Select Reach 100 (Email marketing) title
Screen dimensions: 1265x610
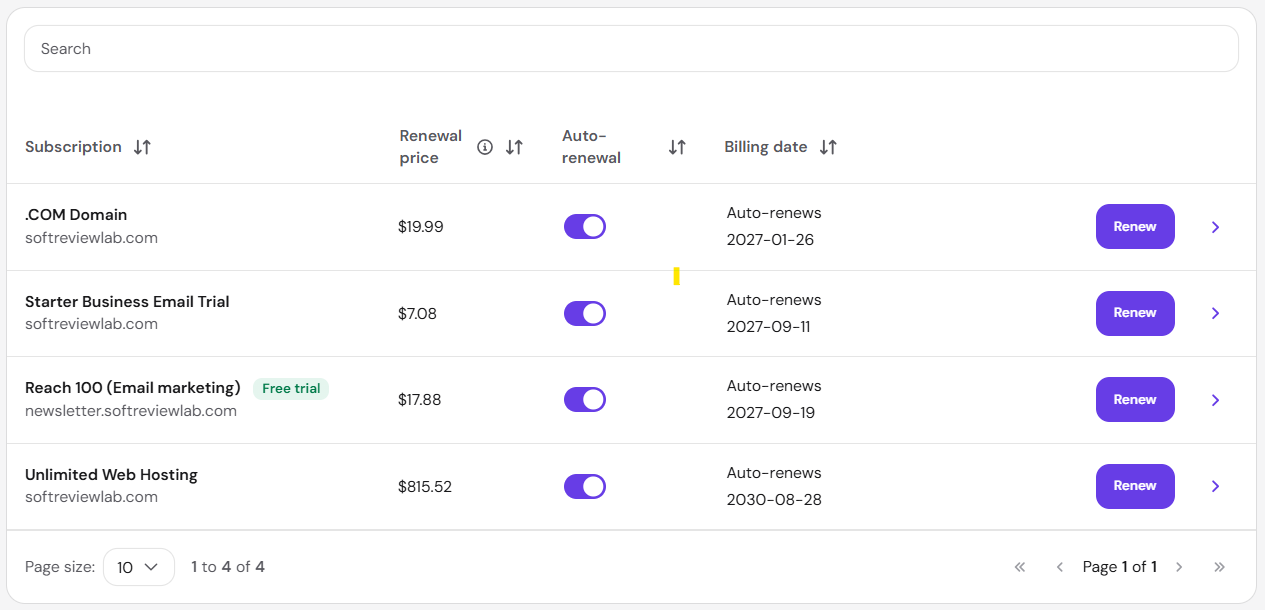coord(133,388)
